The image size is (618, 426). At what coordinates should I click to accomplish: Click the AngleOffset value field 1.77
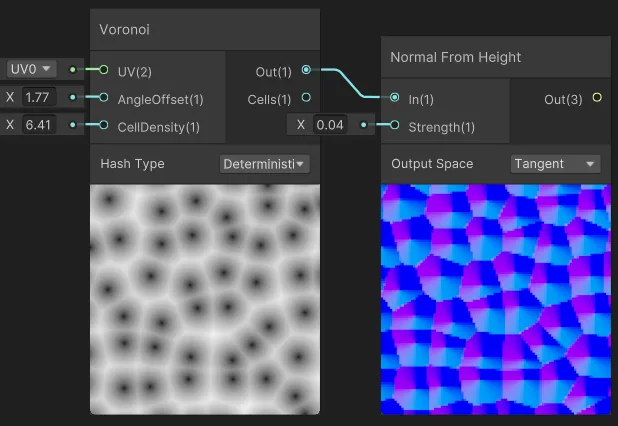click(39, 97)
